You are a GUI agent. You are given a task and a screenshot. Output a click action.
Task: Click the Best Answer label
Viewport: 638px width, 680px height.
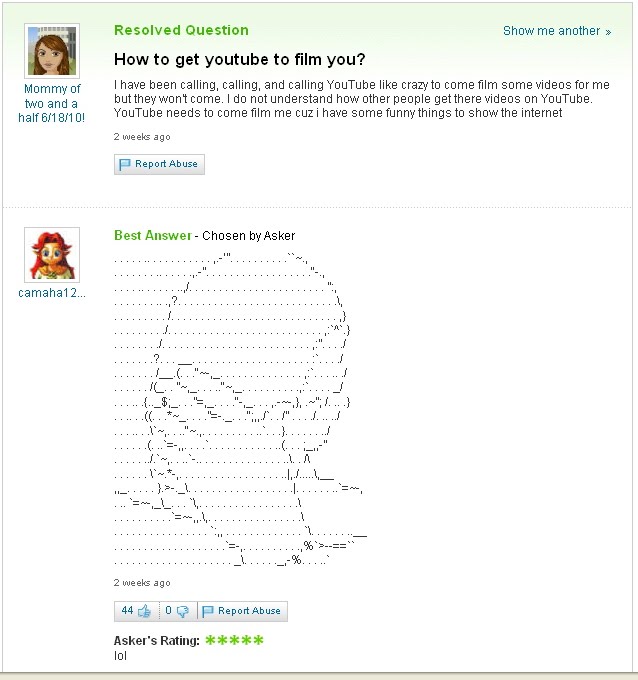point(153,235)
